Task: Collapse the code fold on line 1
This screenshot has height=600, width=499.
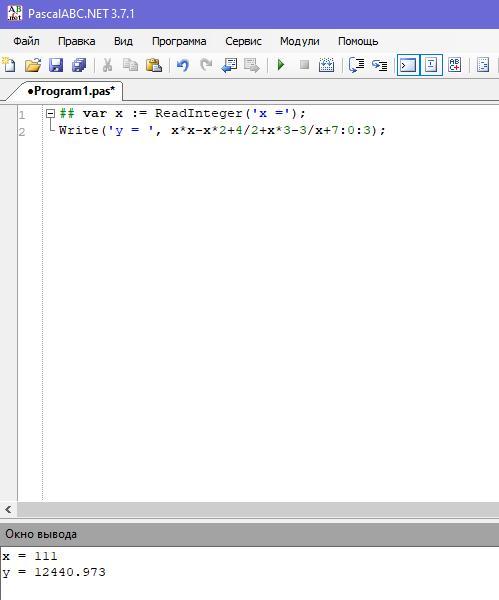Action: pos(50,114)
